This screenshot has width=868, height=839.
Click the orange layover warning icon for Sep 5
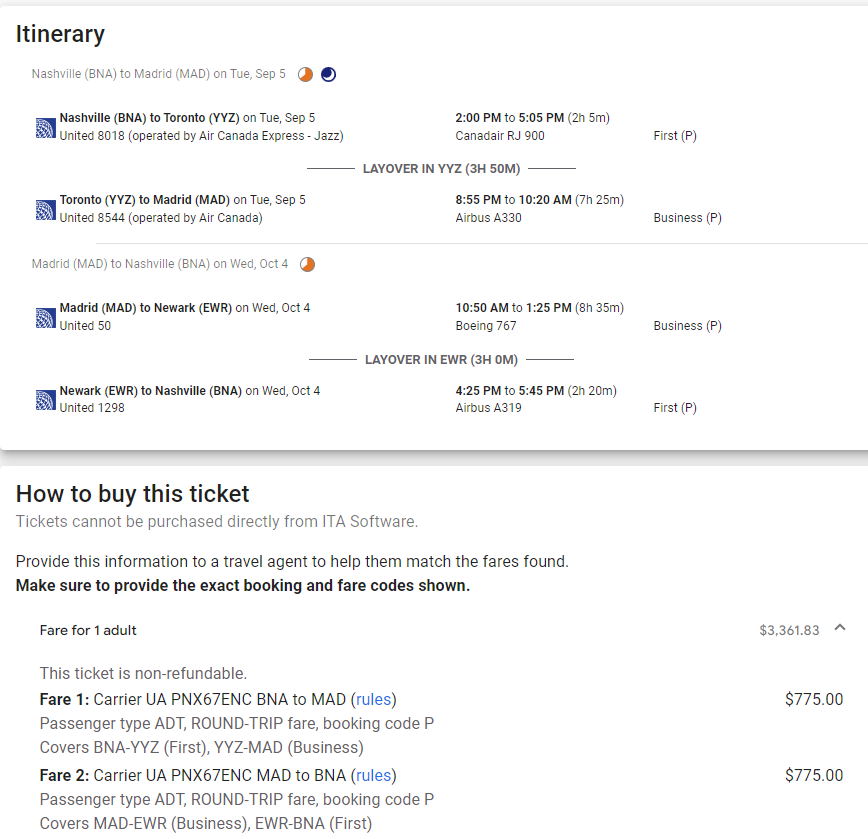pos(306,74)
